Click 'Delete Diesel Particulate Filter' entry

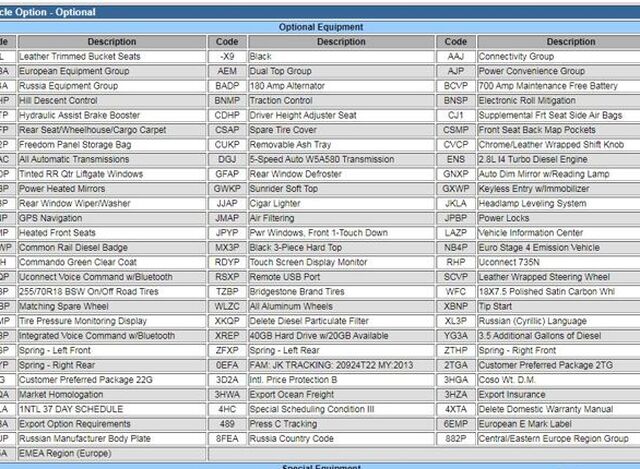341,321
